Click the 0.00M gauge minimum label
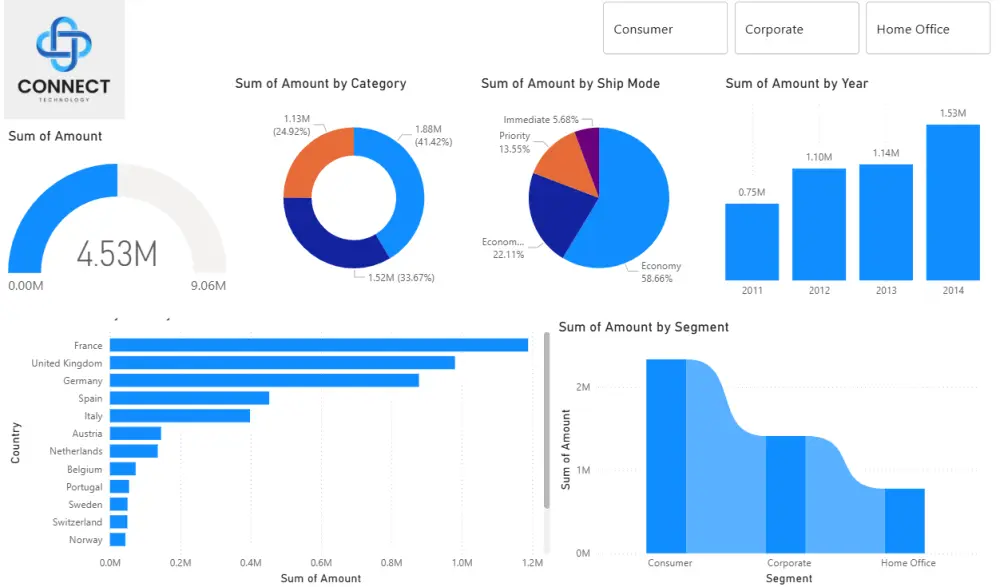 pyautogui.click(x=26, y=286)
